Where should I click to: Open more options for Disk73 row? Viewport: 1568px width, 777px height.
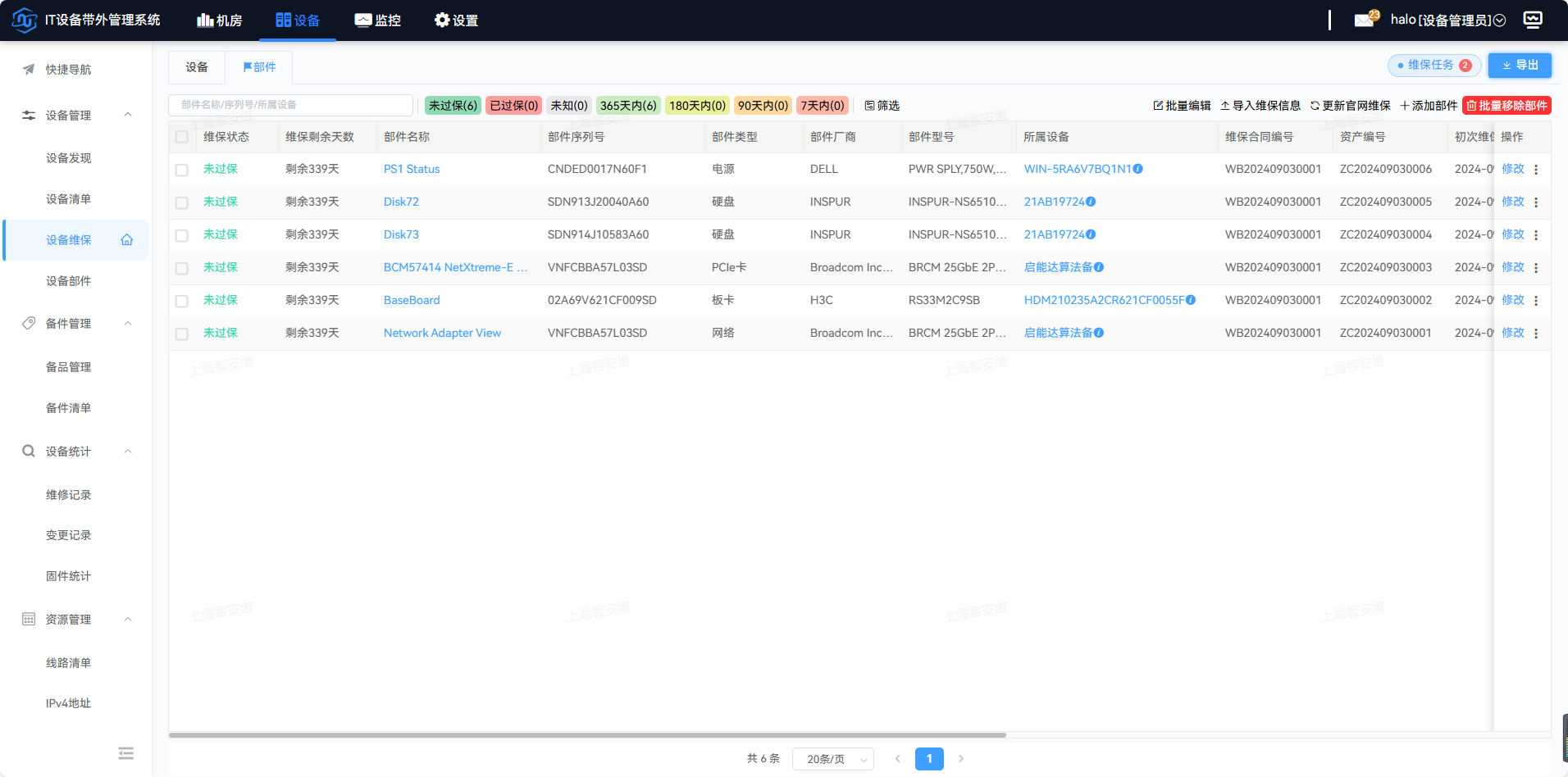point(1536,235)
